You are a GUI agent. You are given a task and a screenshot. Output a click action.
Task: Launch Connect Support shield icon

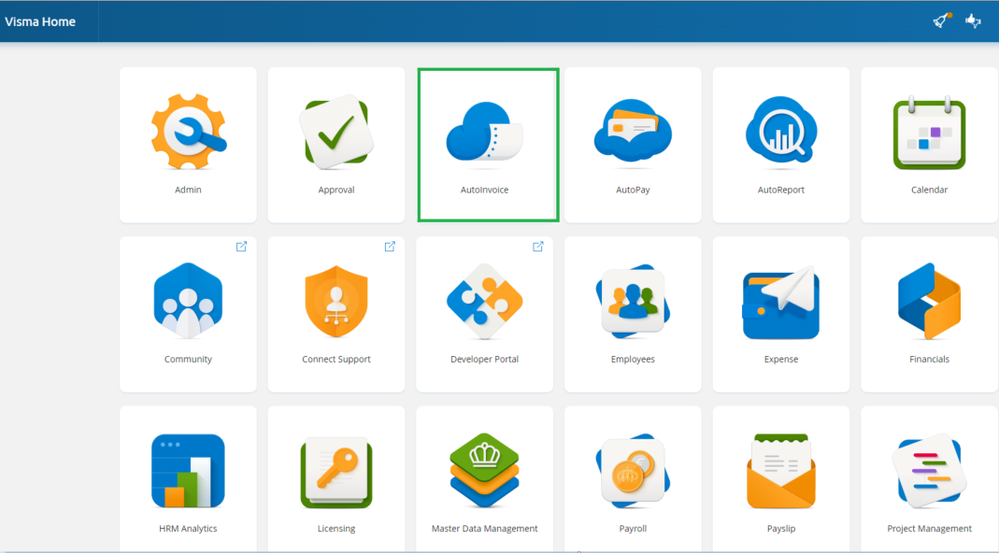click(336, 301)
